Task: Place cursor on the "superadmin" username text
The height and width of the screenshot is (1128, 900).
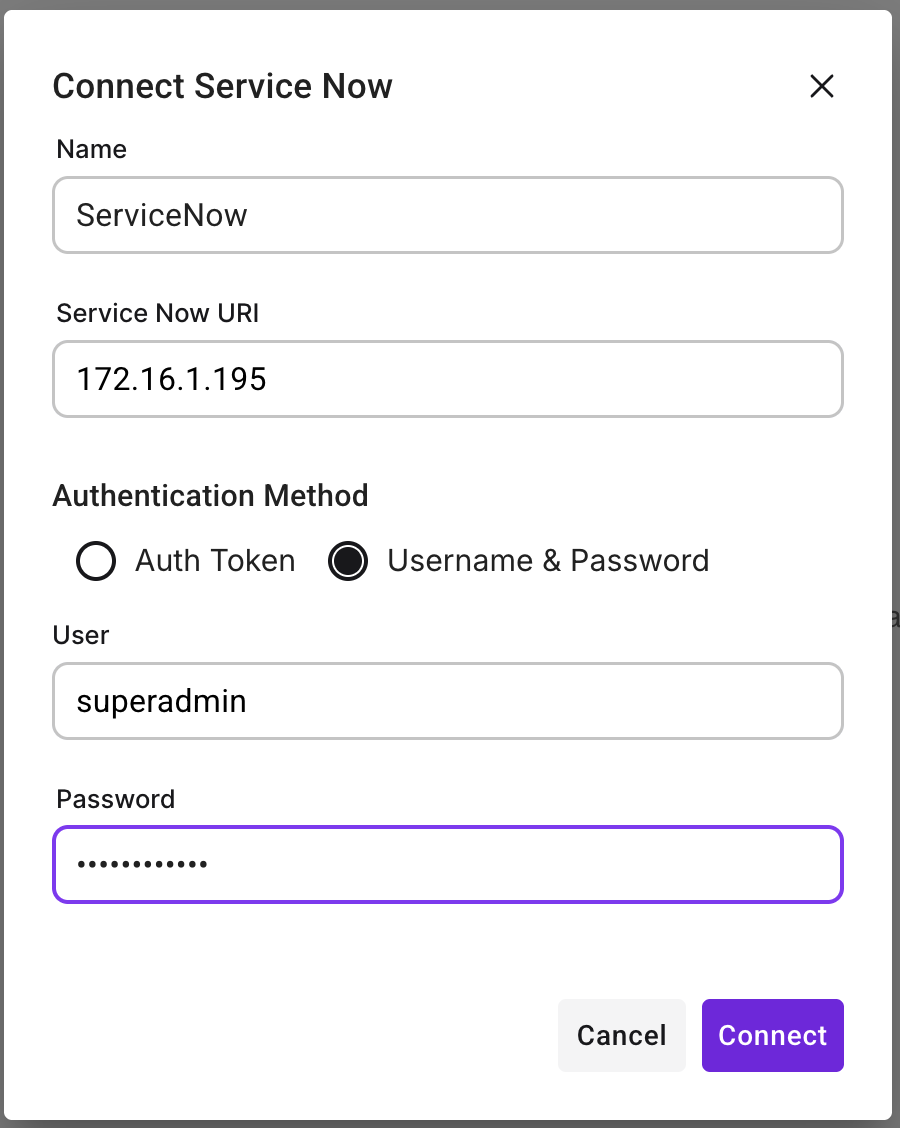Action: tap(161, 702)
